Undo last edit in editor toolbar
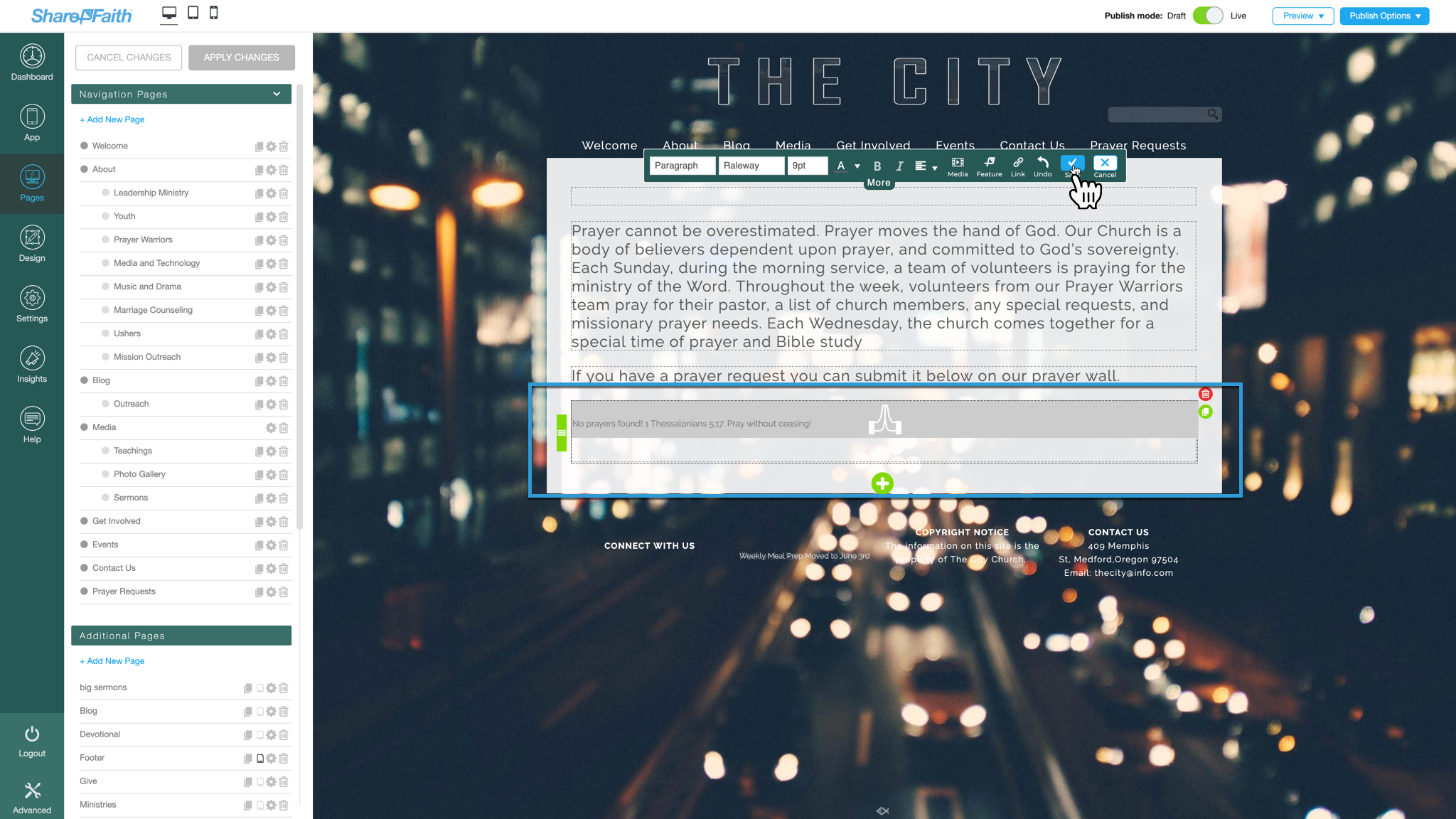 tap(1042, 167)
